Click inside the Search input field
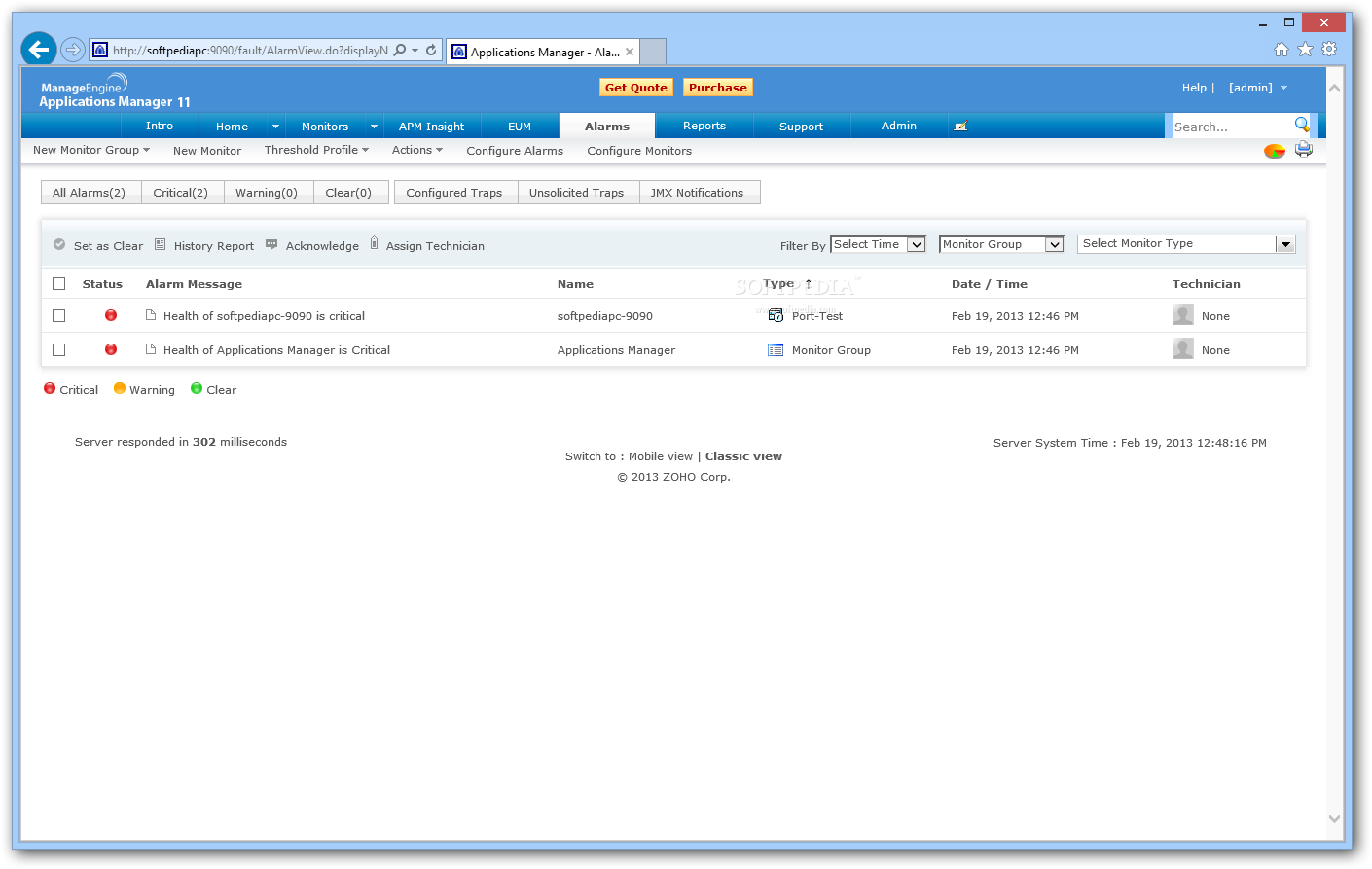 point(1231,127)
